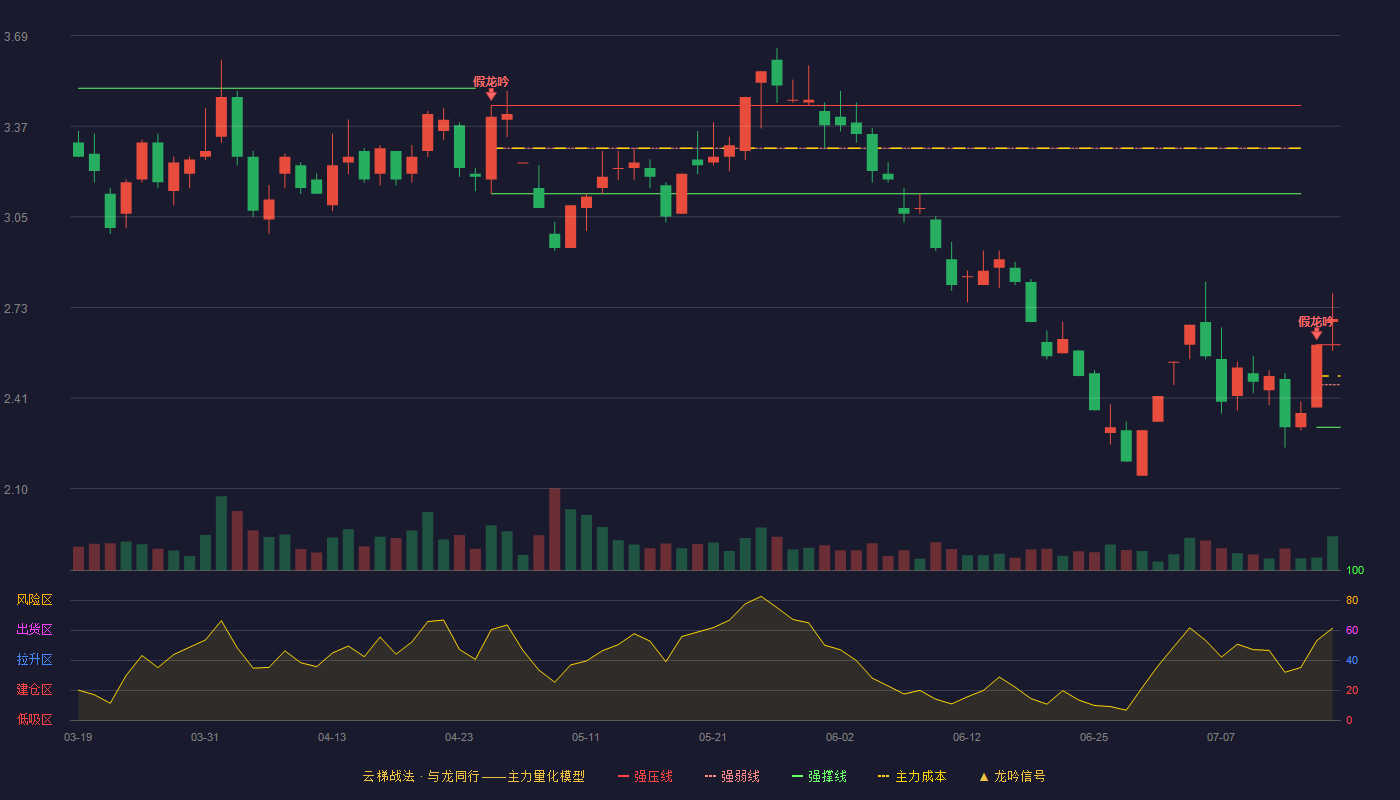Select the 风险区 zone label
The image size is (1400, 800).
pyautogui.click(x=34, y=600)
